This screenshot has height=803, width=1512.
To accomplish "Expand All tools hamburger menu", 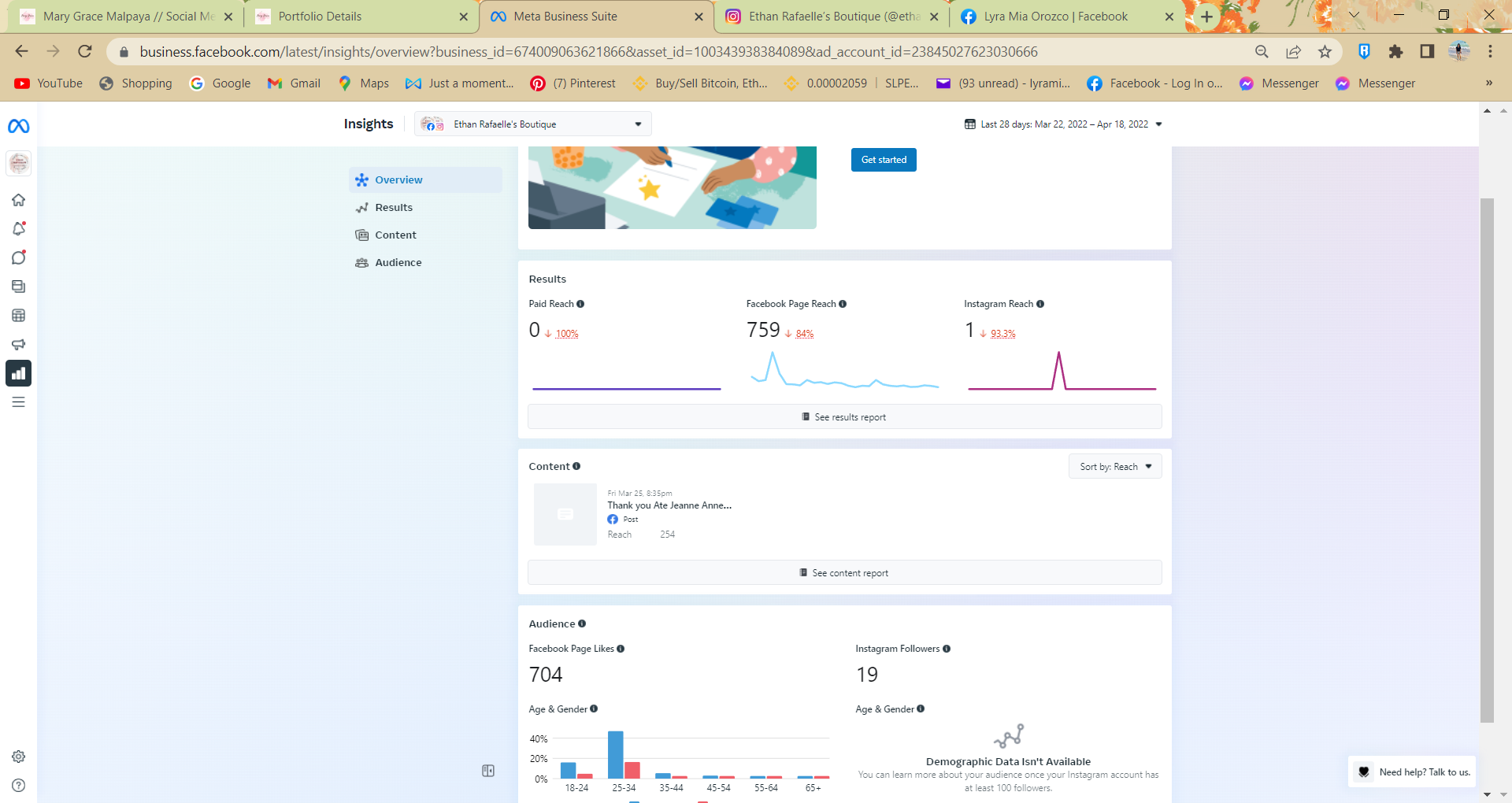I will pos(19,402).
